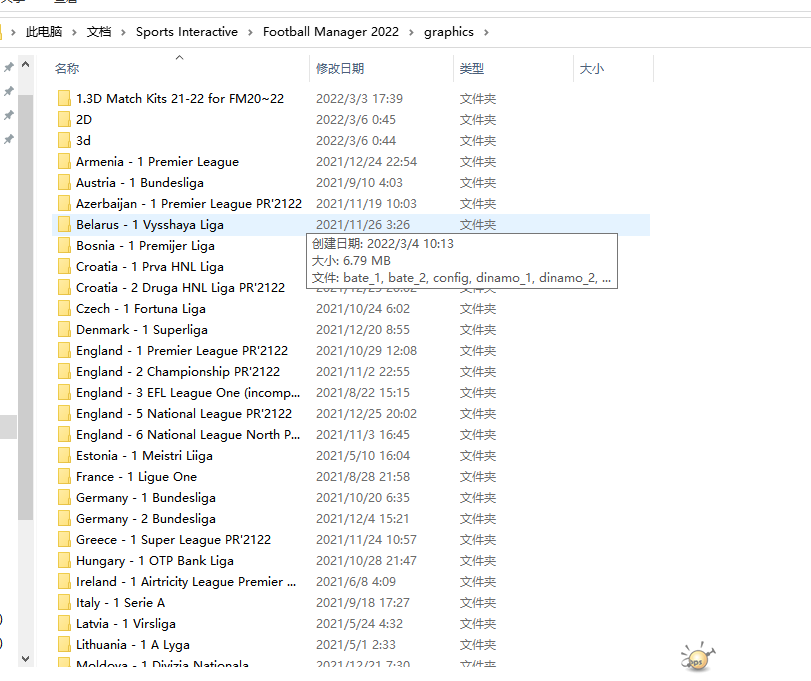Click the folder icon for Czech - 1 Fortuna Liga

[64, 309]
